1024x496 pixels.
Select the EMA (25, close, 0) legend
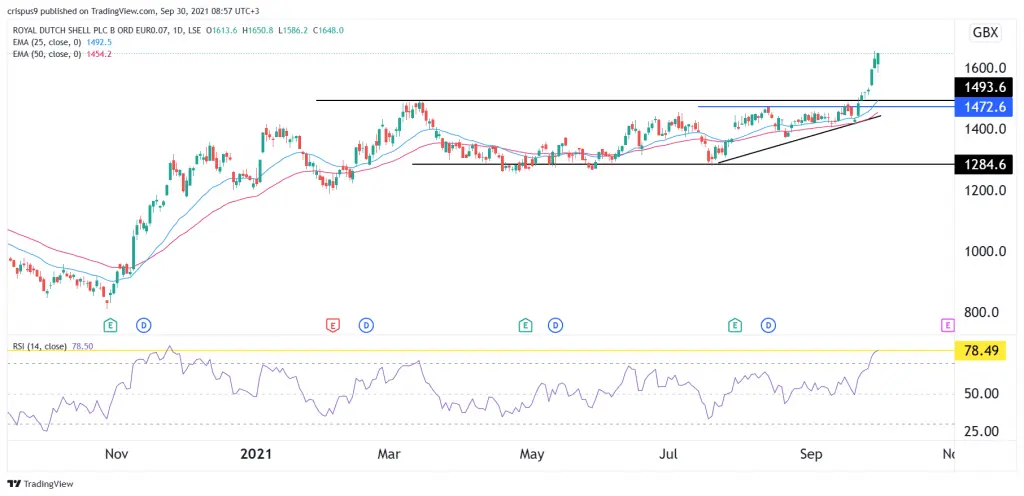click(x=45, y=42)
